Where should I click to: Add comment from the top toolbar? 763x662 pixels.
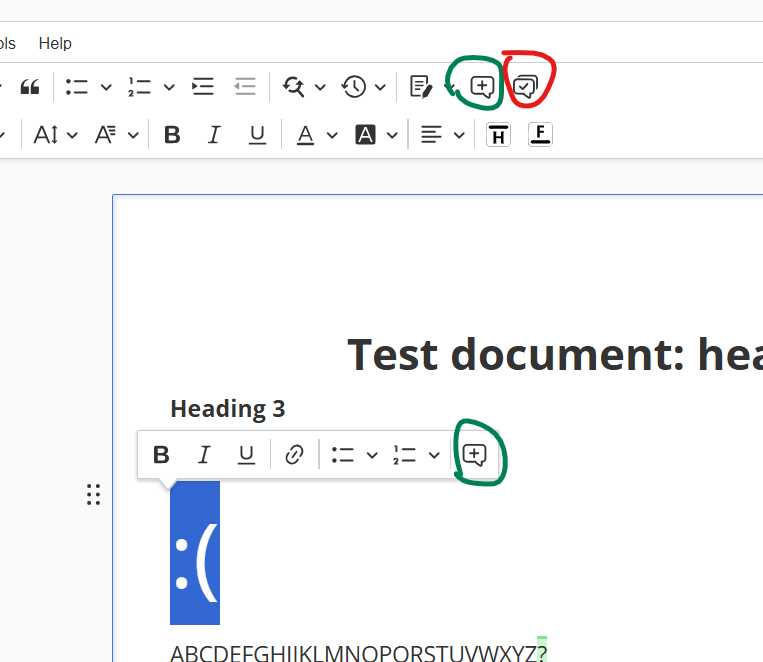click(x=482, y=87)
